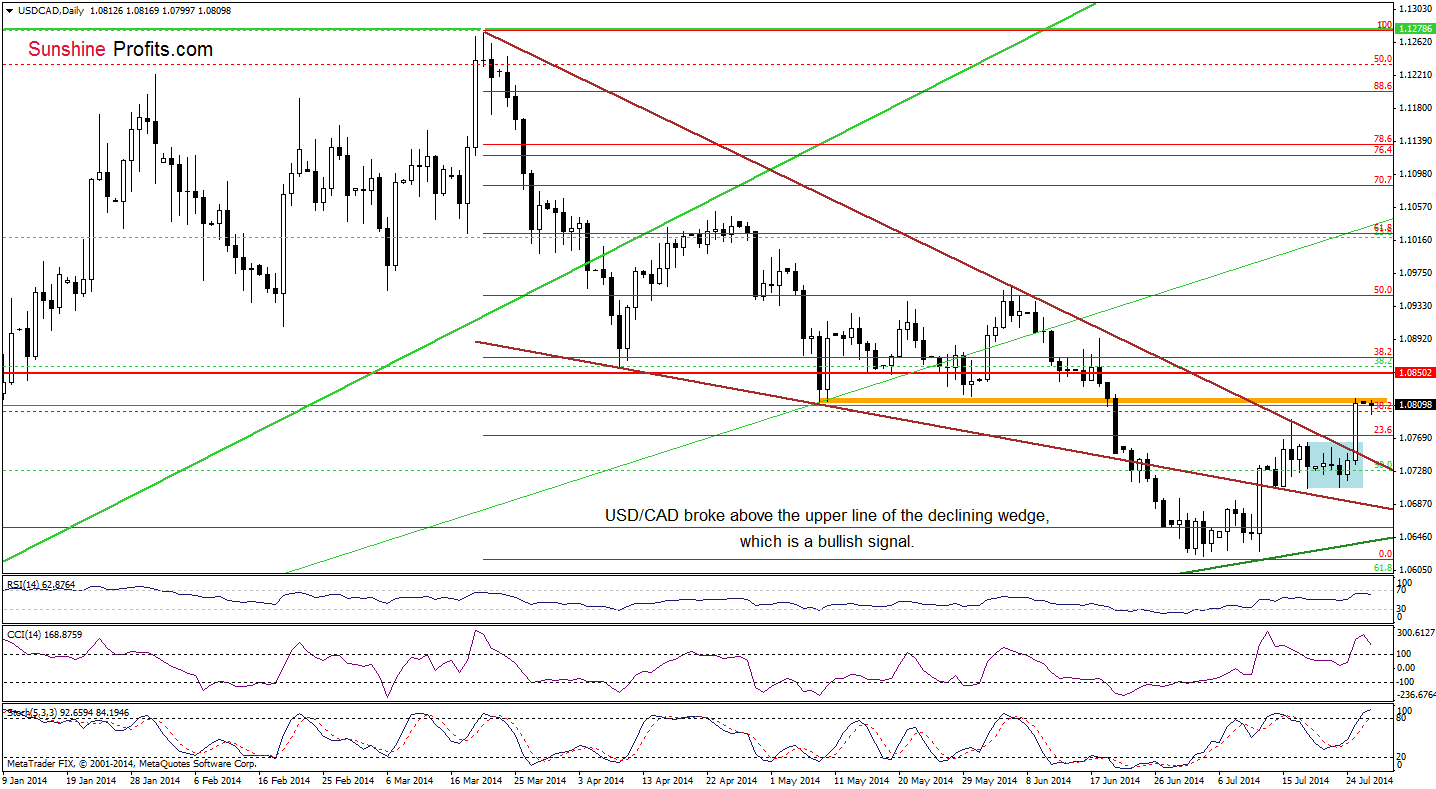Click the 1.10980 price axis value
Image resolution: width=1436 pixels, height=789 pixels.
[x=1416, y=174]
